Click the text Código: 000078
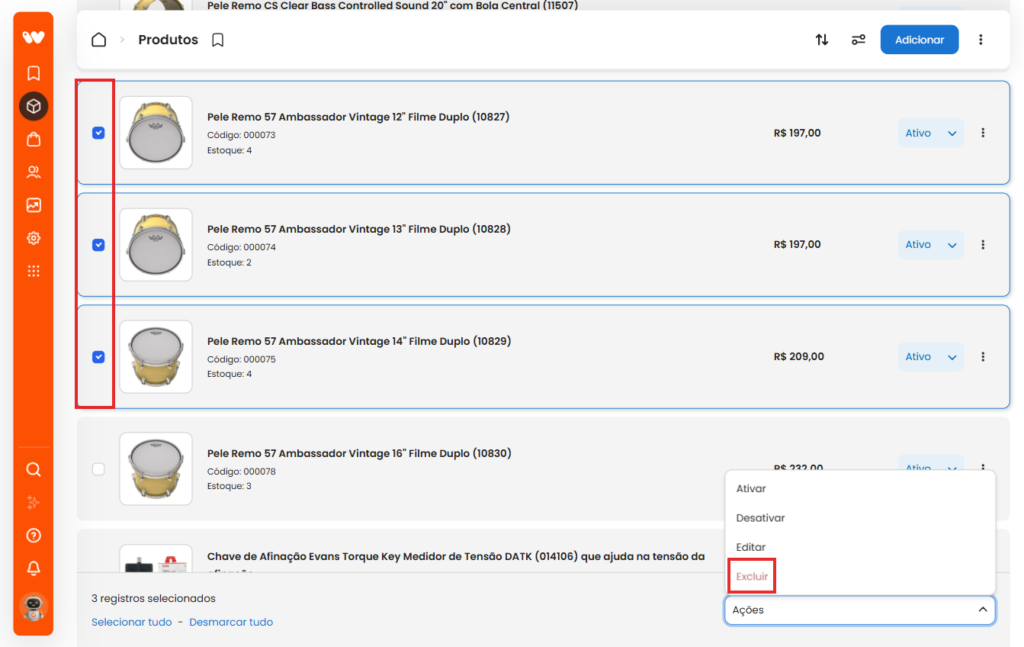 pyautogui.click(x=241, y=471)
